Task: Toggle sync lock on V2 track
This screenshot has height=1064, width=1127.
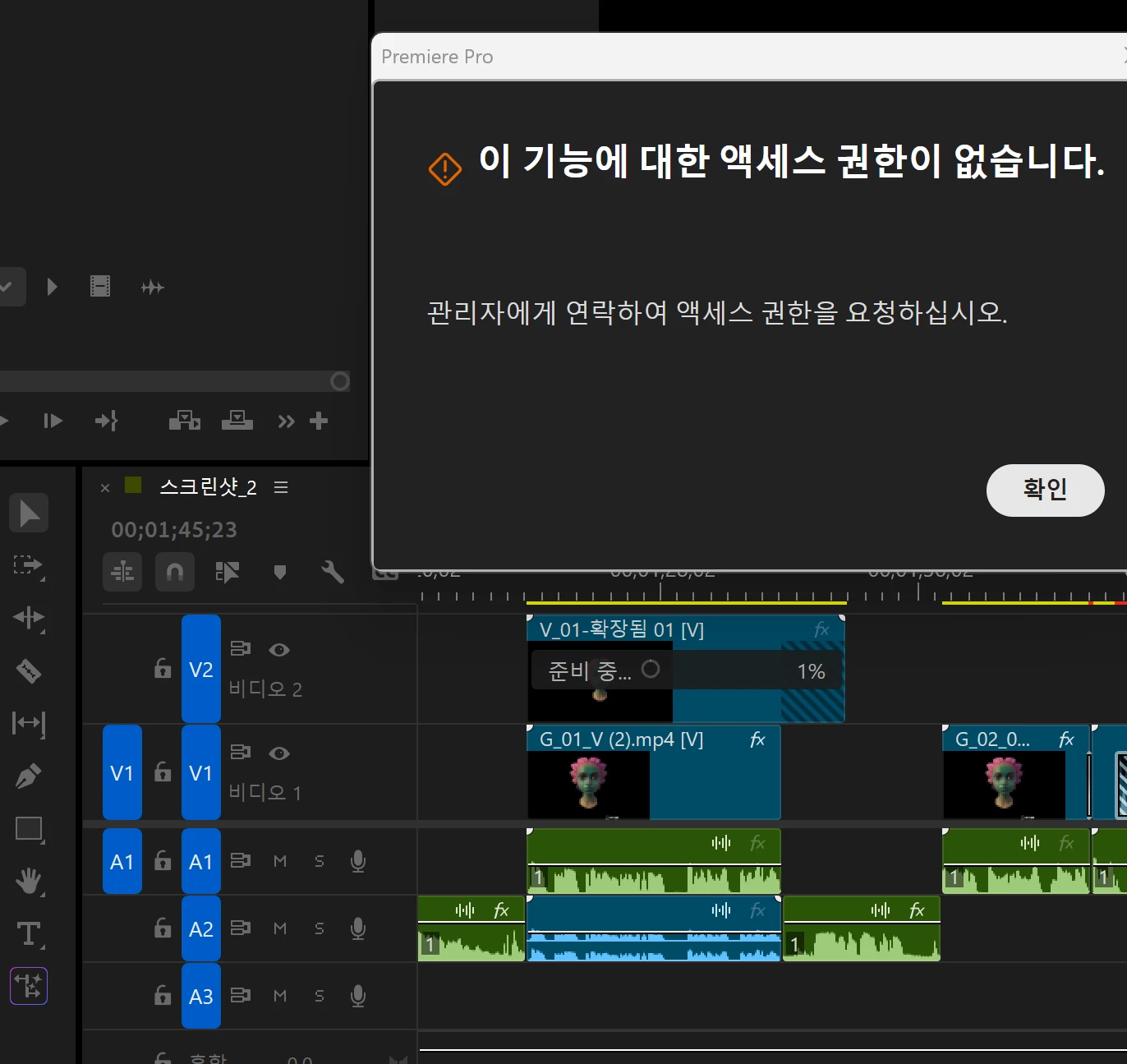Action: (241, 649)
